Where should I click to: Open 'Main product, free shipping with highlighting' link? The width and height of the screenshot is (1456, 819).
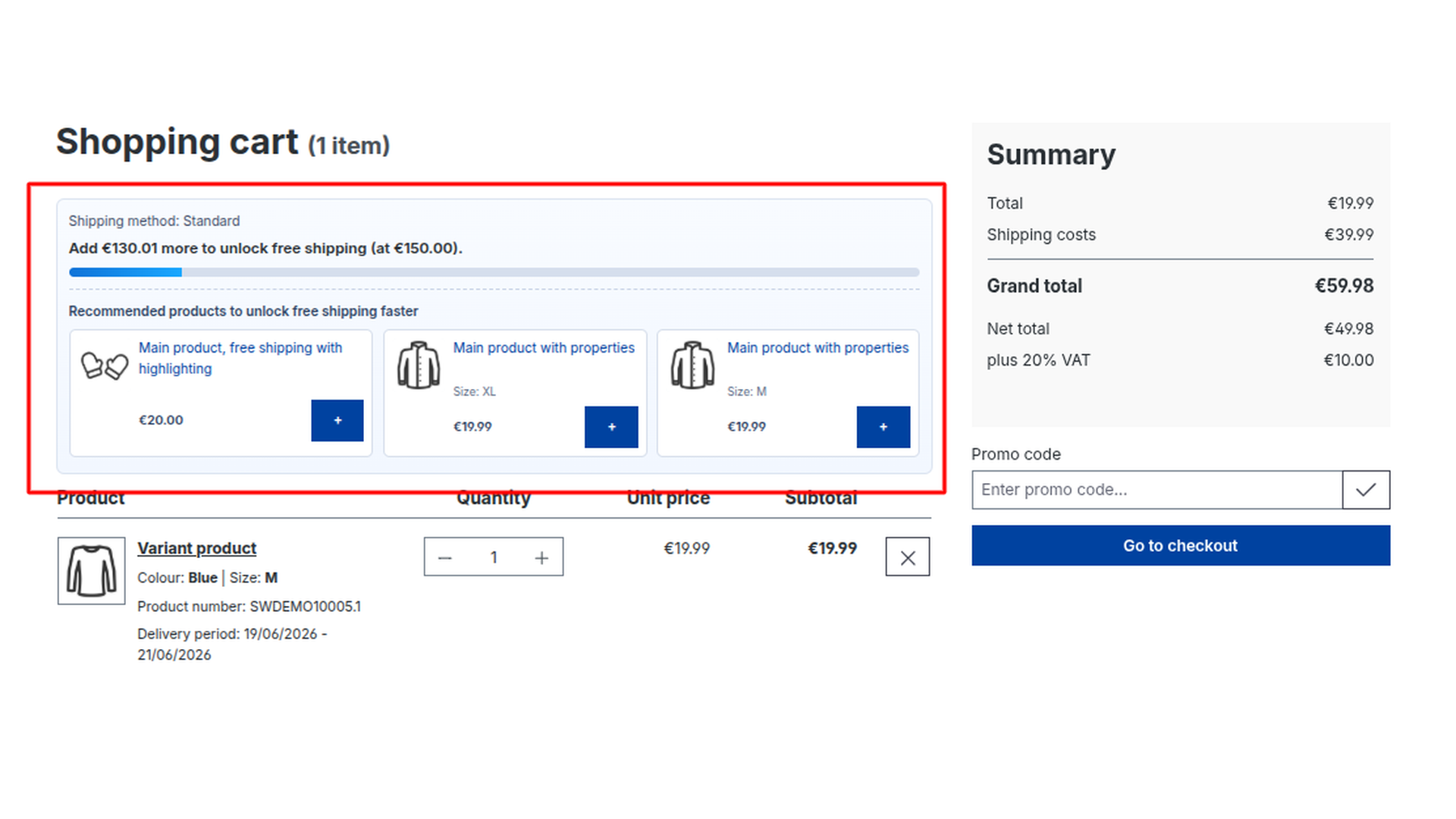click(240, 358)
